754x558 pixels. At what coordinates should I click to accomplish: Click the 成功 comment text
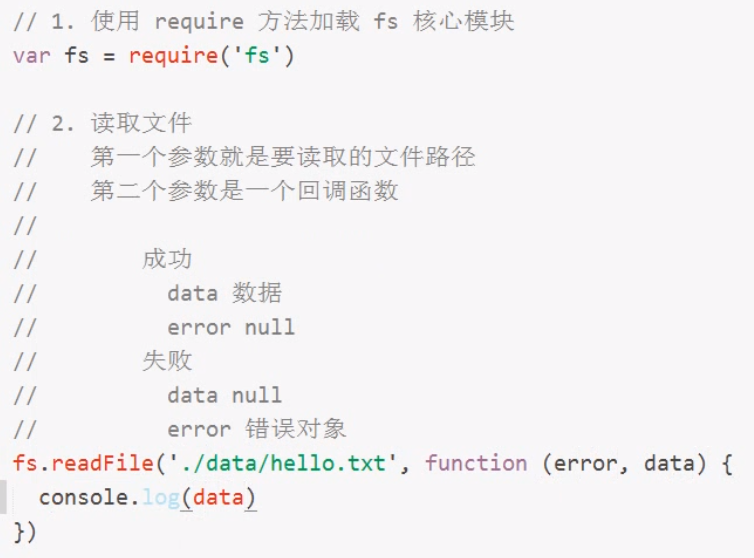tap(167, 259)
